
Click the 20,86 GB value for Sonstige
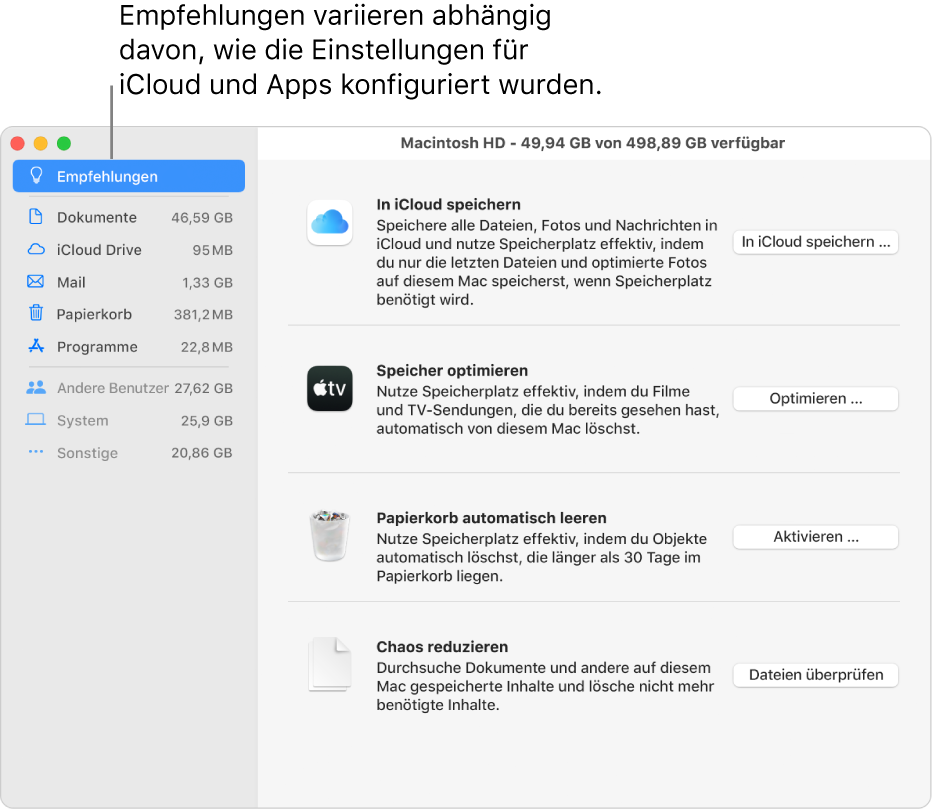pos(201,453)
